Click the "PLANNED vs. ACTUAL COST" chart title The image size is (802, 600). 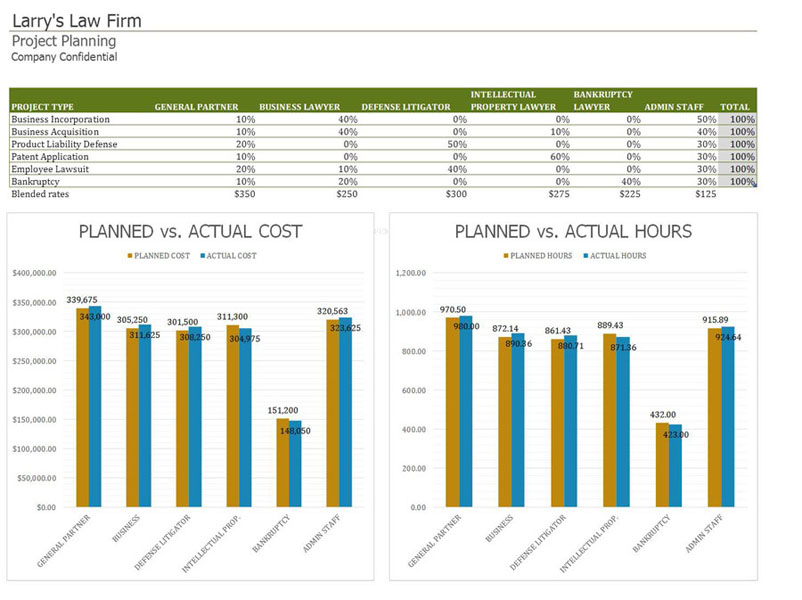(190, 232)
